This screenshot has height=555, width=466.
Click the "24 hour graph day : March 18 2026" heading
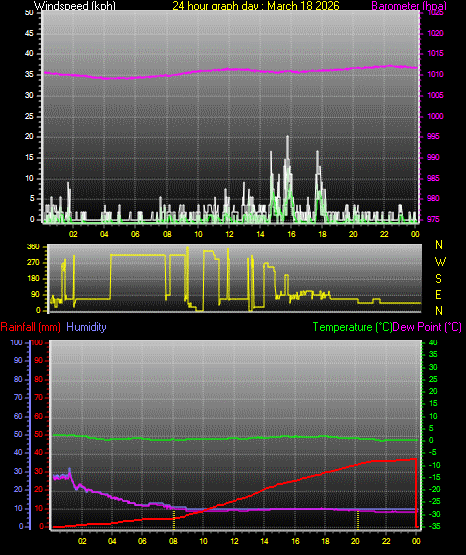tap(256, 6)
